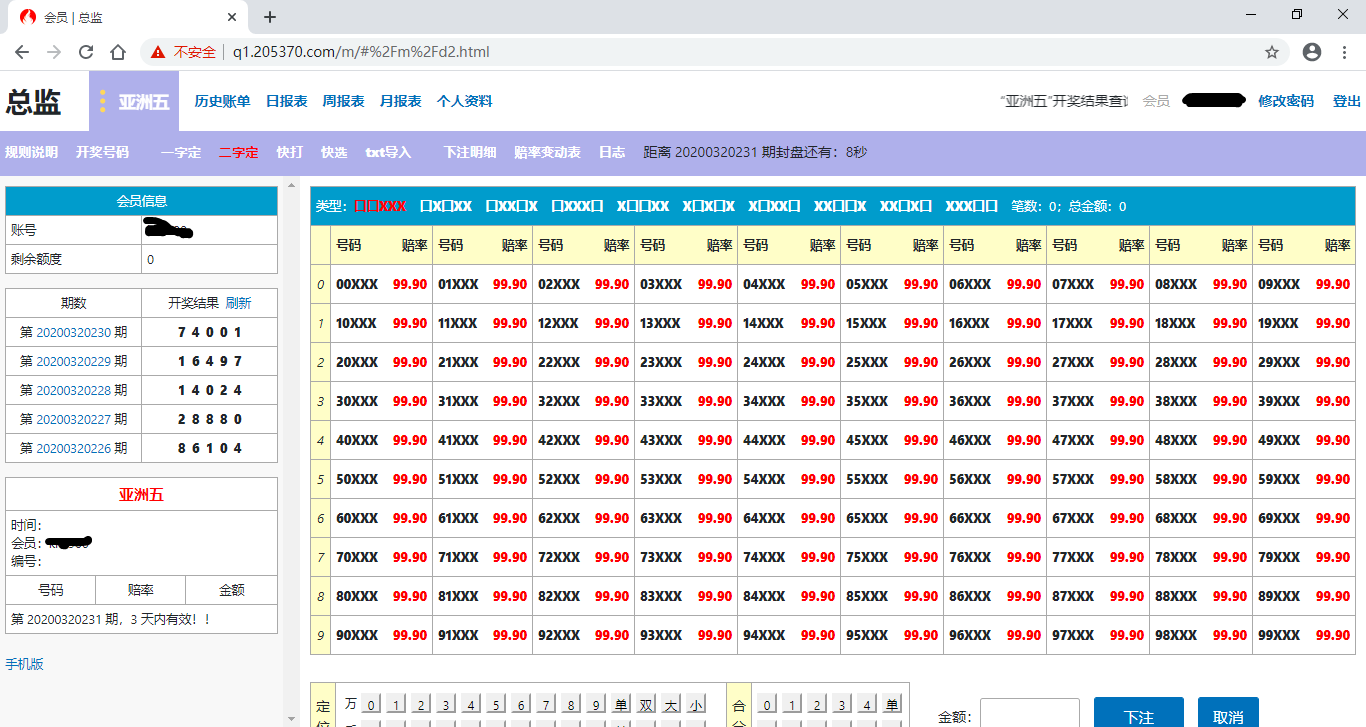
Task: Go back with the browser back arrow
Action: point(22,52)
